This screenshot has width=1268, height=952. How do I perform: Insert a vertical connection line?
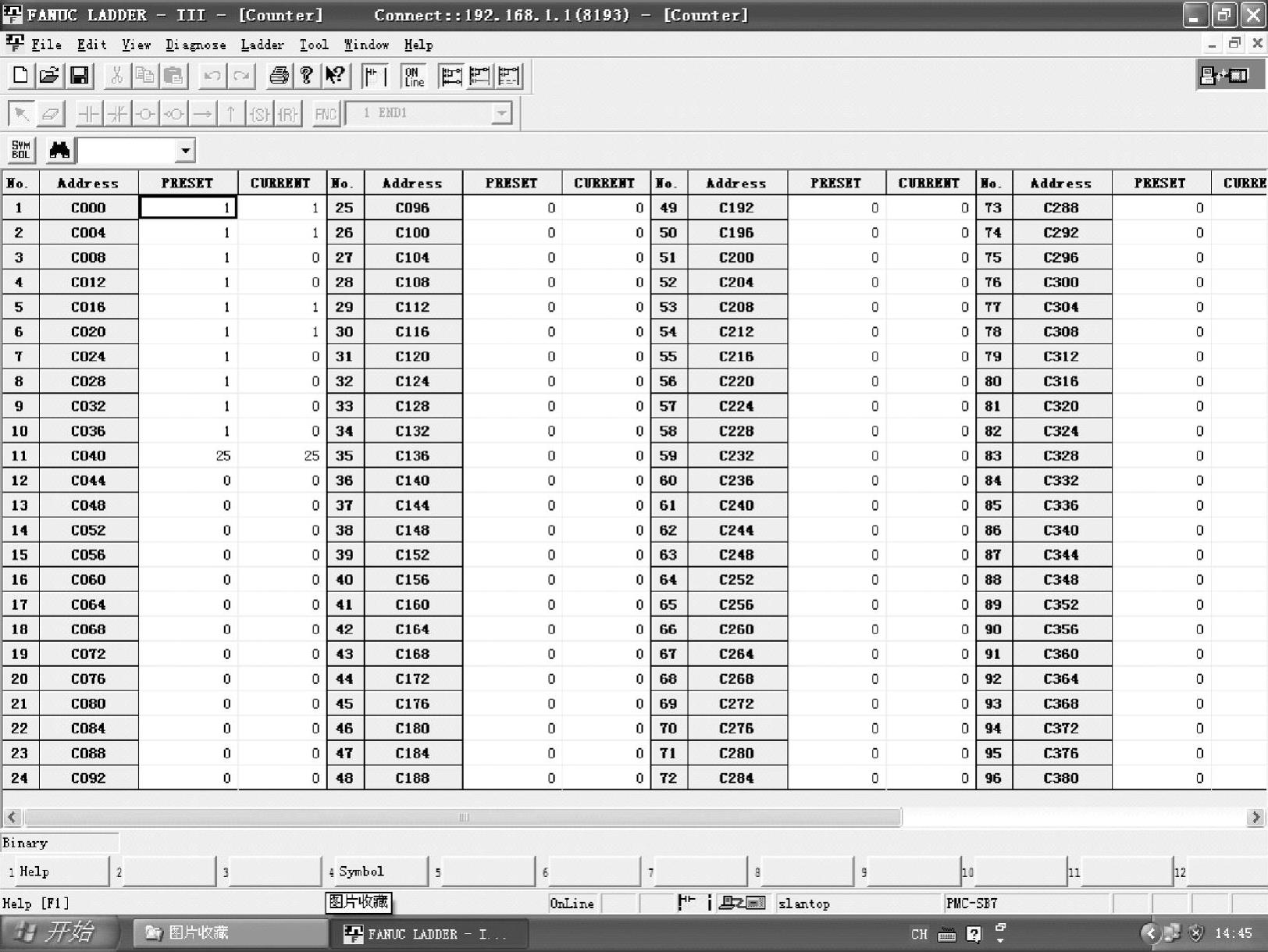click(230, 114)
